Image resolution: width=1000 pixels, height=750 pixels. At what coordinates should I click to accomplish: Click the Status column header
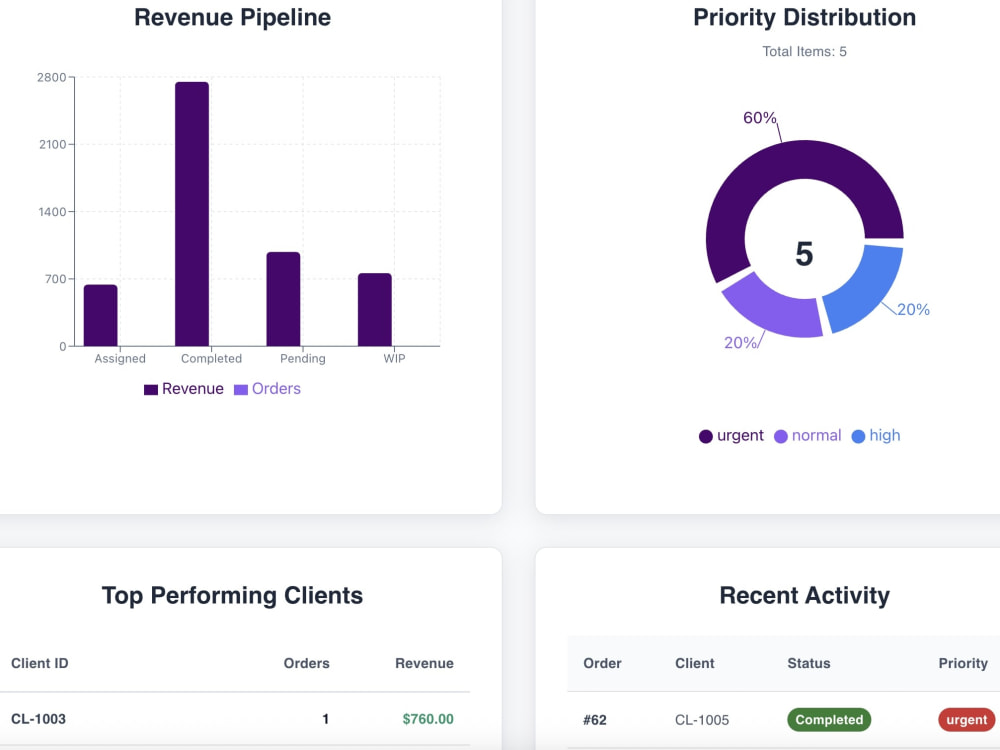click(809, 663)
